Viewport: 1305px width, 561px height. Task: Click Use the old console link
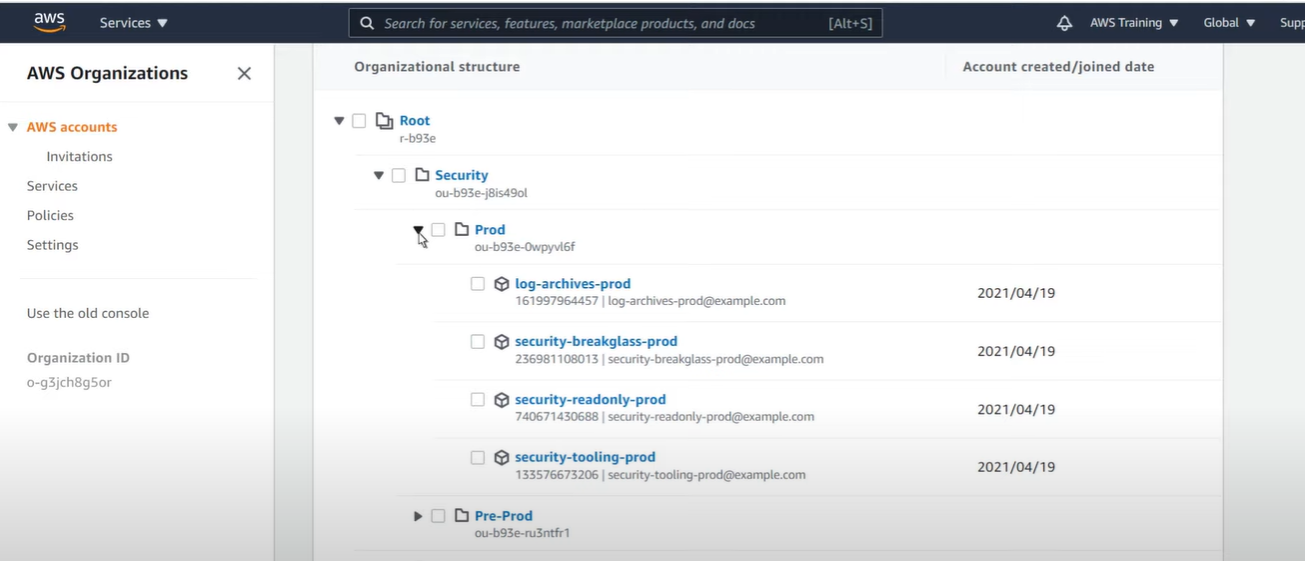[88, 314]
